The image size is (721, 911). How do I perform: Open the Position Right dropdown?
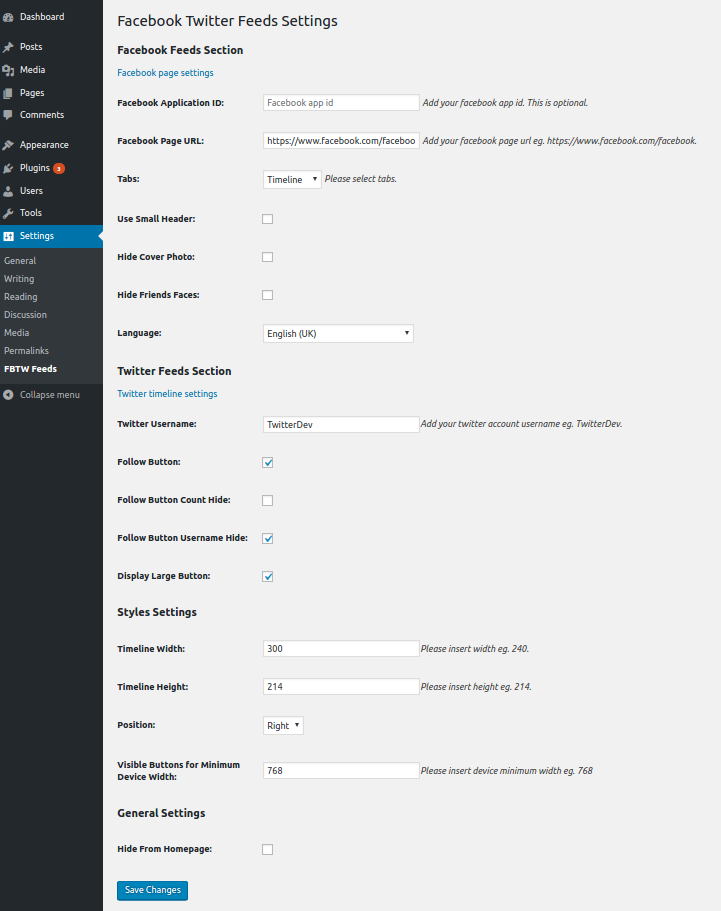(x=283, y=726)
